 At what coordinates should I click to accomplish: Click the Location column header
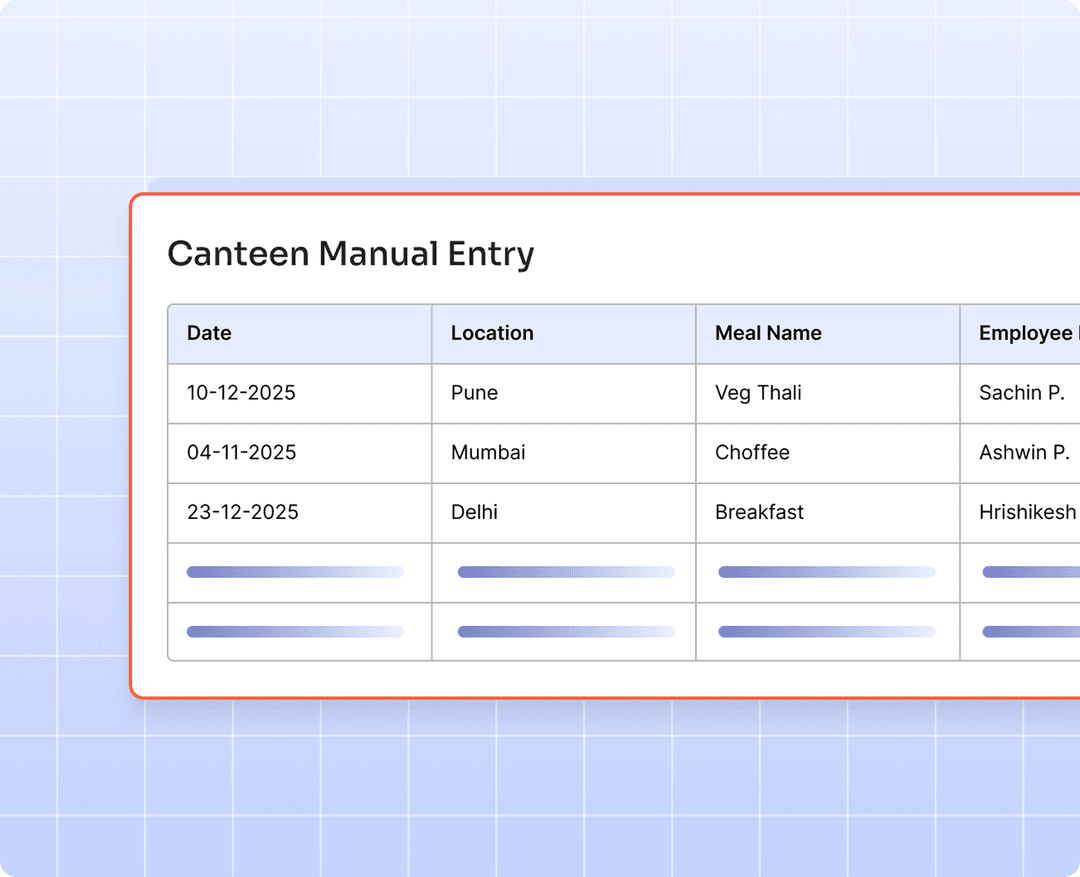point(563,333)
